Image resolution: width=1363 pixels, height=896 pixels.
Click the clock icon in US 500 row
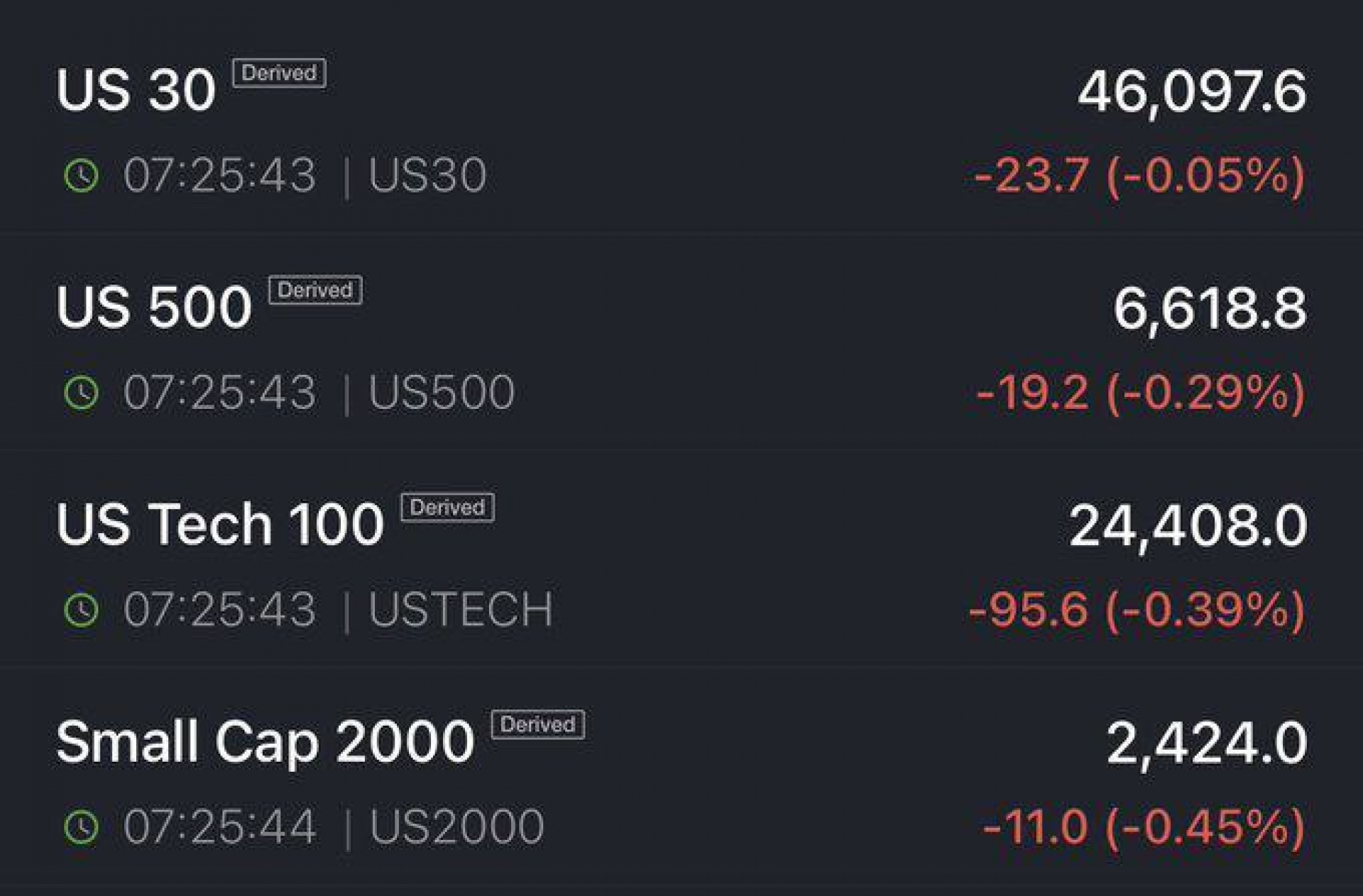82,393
